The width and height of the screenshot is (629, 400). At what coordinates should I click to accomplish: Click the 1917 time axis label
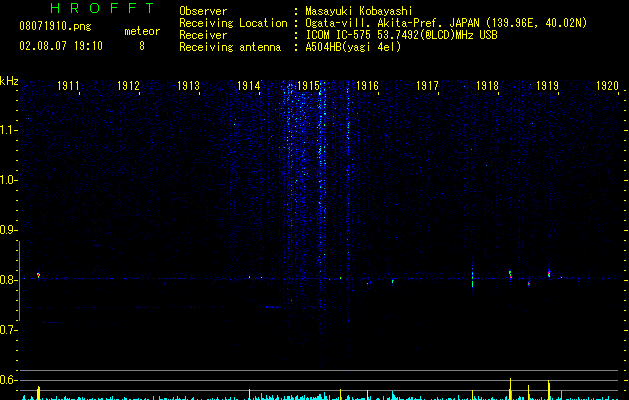click(x=427, y=86)
